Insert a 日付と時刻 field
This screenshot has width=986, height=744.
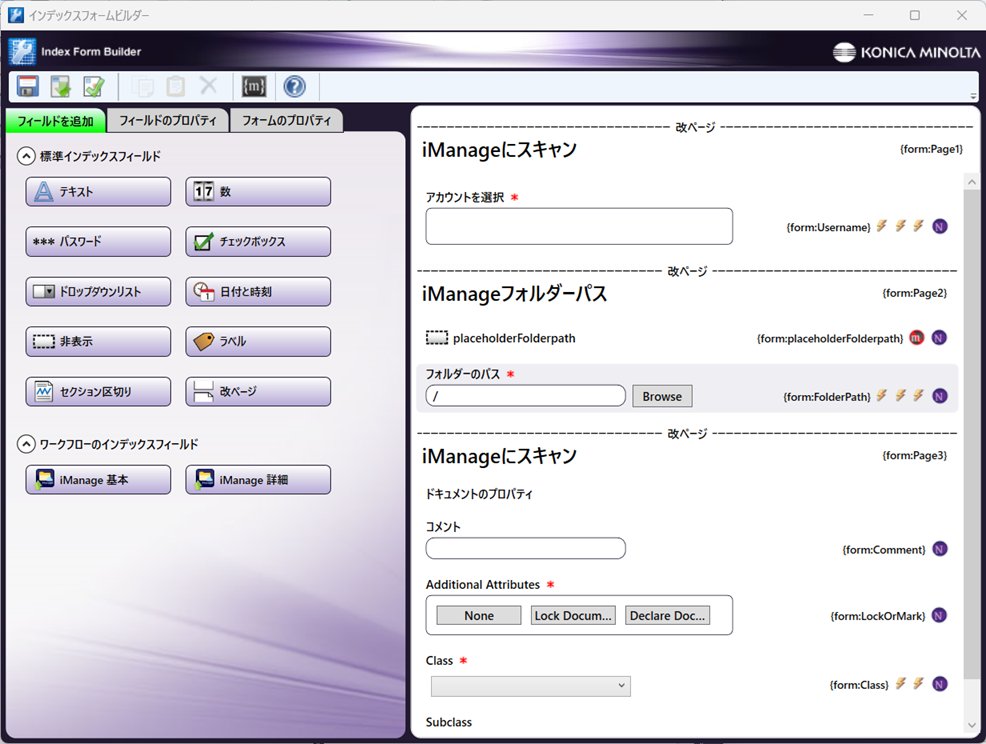pos(257,291)
